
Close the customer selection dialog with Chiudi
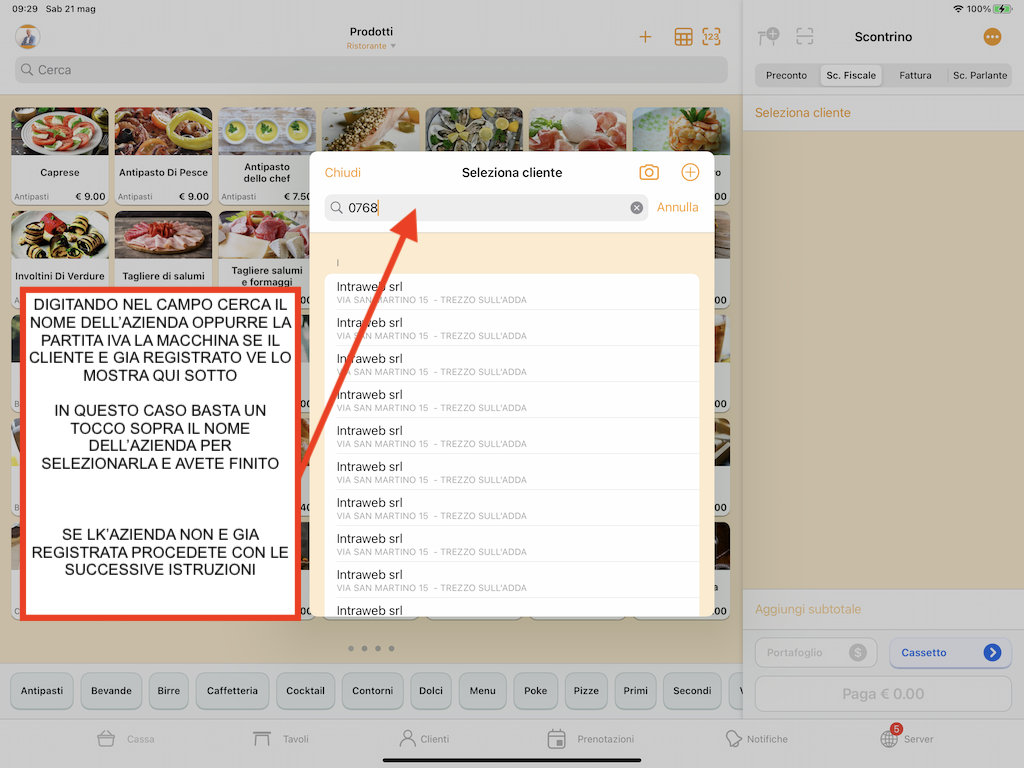343,172
